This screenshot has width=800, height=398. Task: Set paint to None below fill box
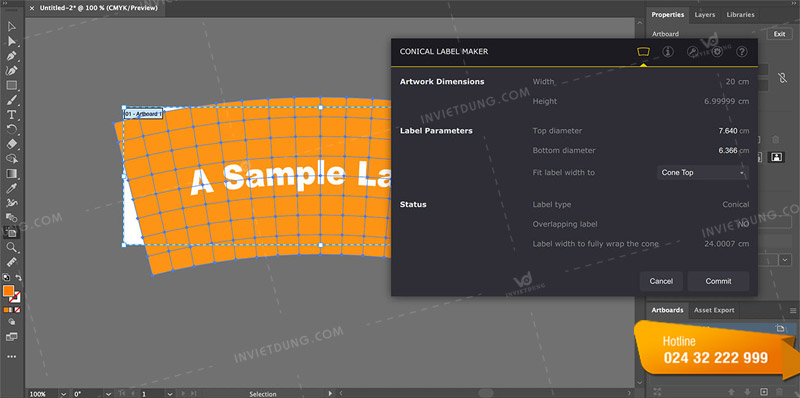pyautogui.click(x=17, y=310)
